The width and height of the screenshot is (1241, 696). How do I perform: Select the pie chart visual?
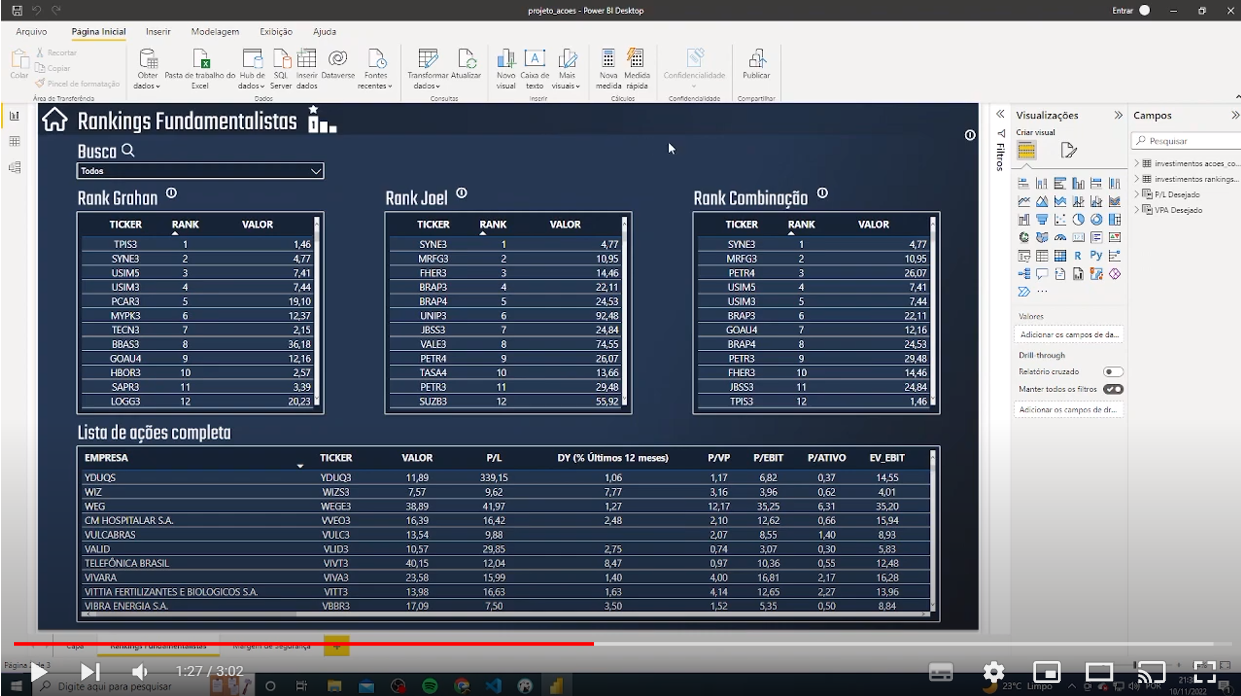pos(1079,219)
